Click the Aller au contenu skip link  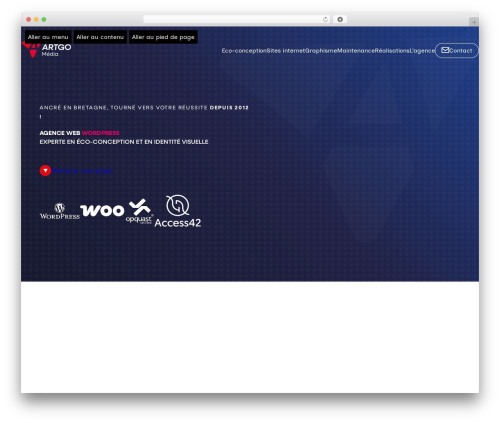coord(100,37)
